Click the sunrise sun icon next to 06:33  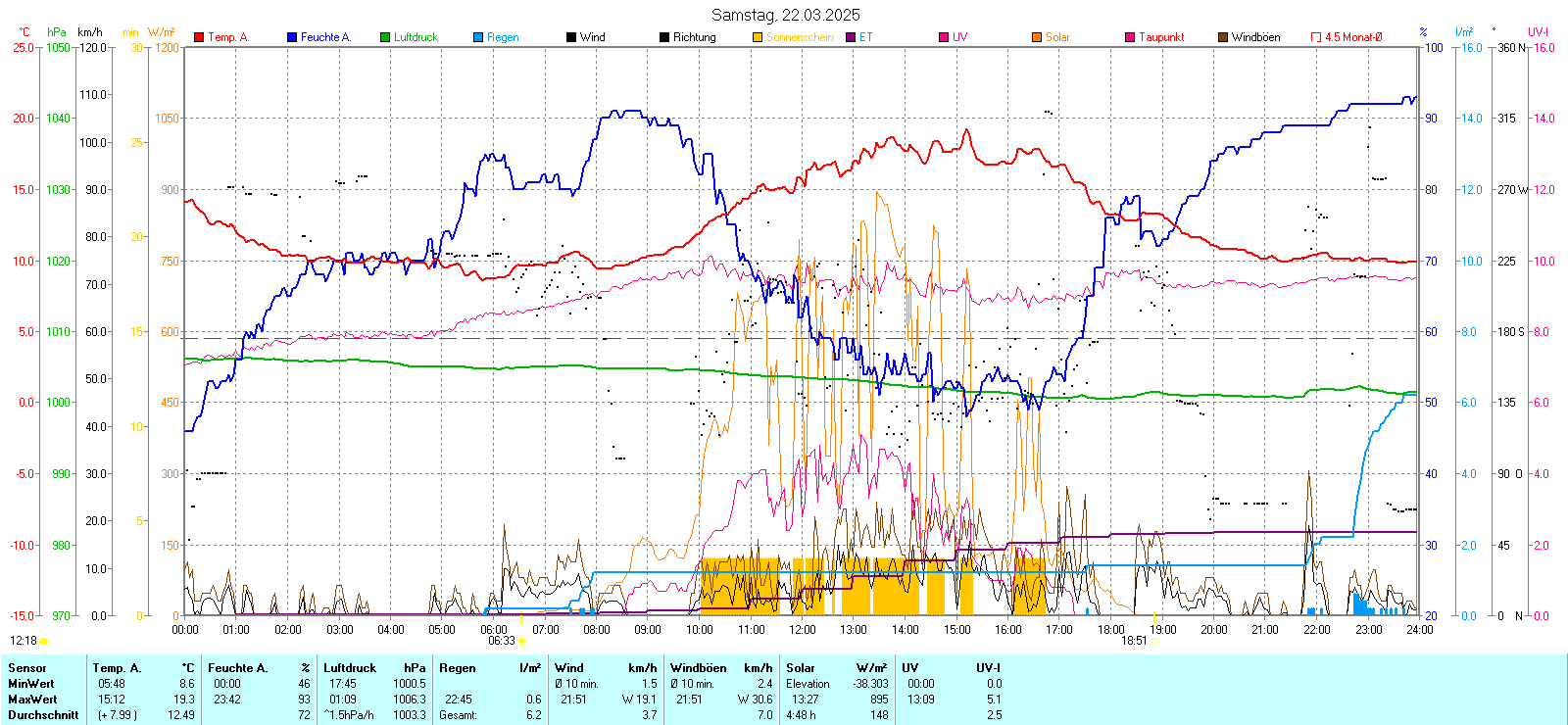[x=521, y=641]
